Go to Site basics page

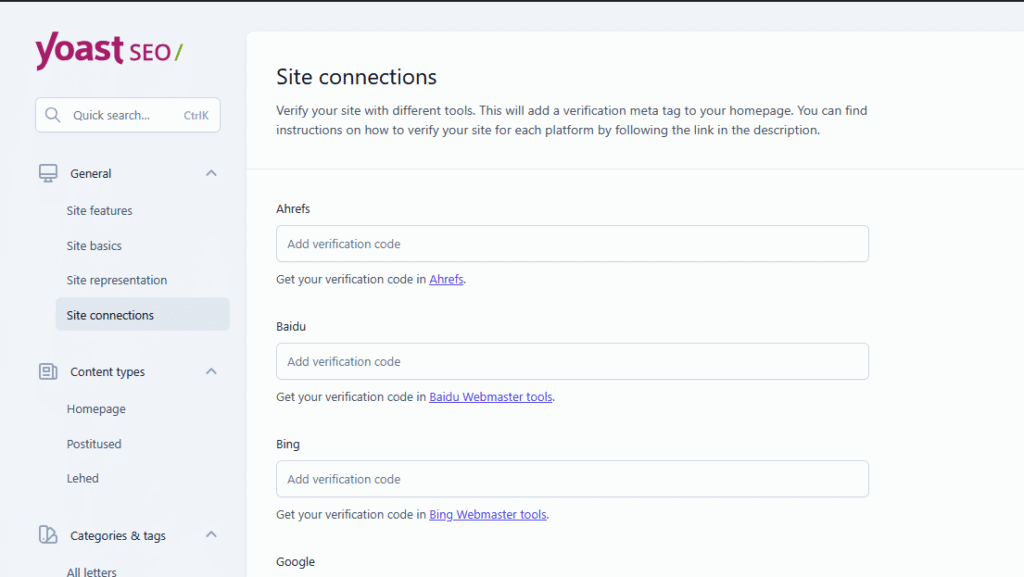pyautogui.click(x=94, y=246)
